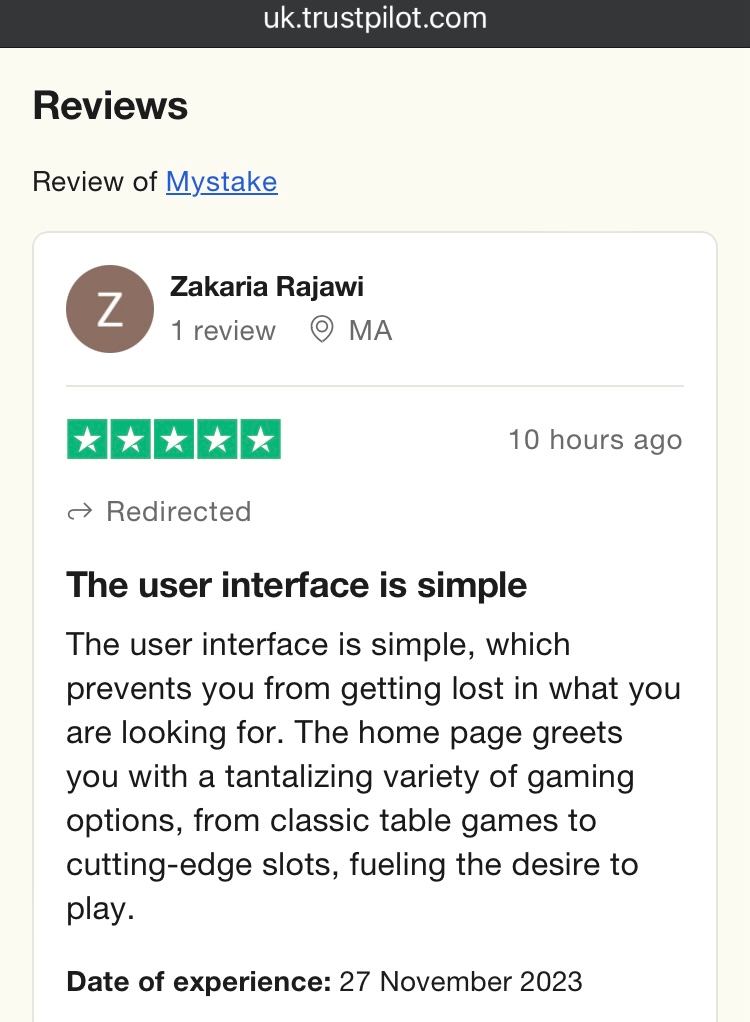Screen dimensions: 750x1022
Task: Open the review title "The user interface is simple"
Action: tap(296, 585)
